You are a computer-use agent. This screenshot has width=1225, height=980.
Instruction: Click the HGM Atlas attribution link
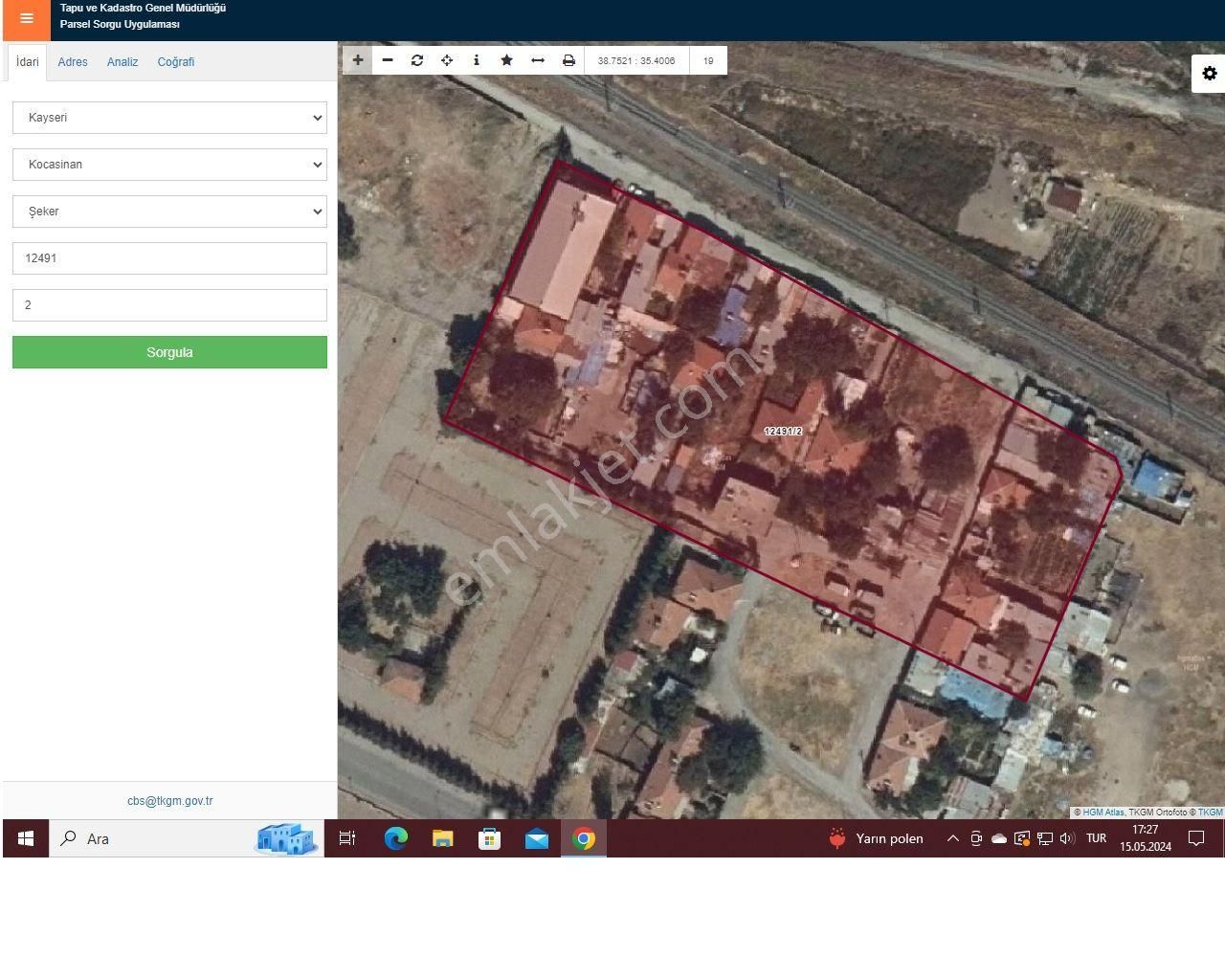tap(1103, 813)
